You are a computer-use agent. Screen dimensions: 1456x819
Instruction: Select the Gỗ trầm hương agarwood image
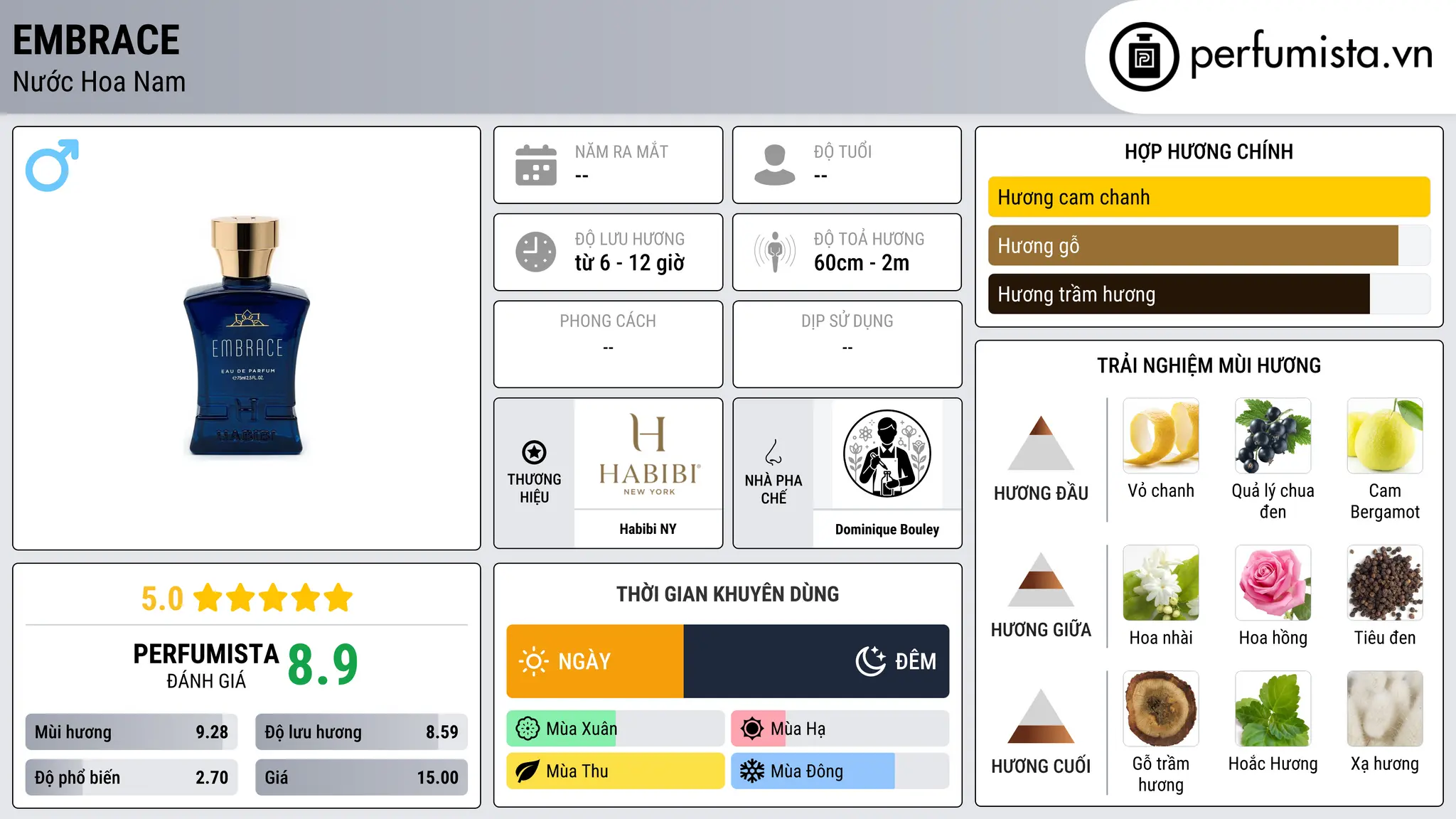point(1161,709)
